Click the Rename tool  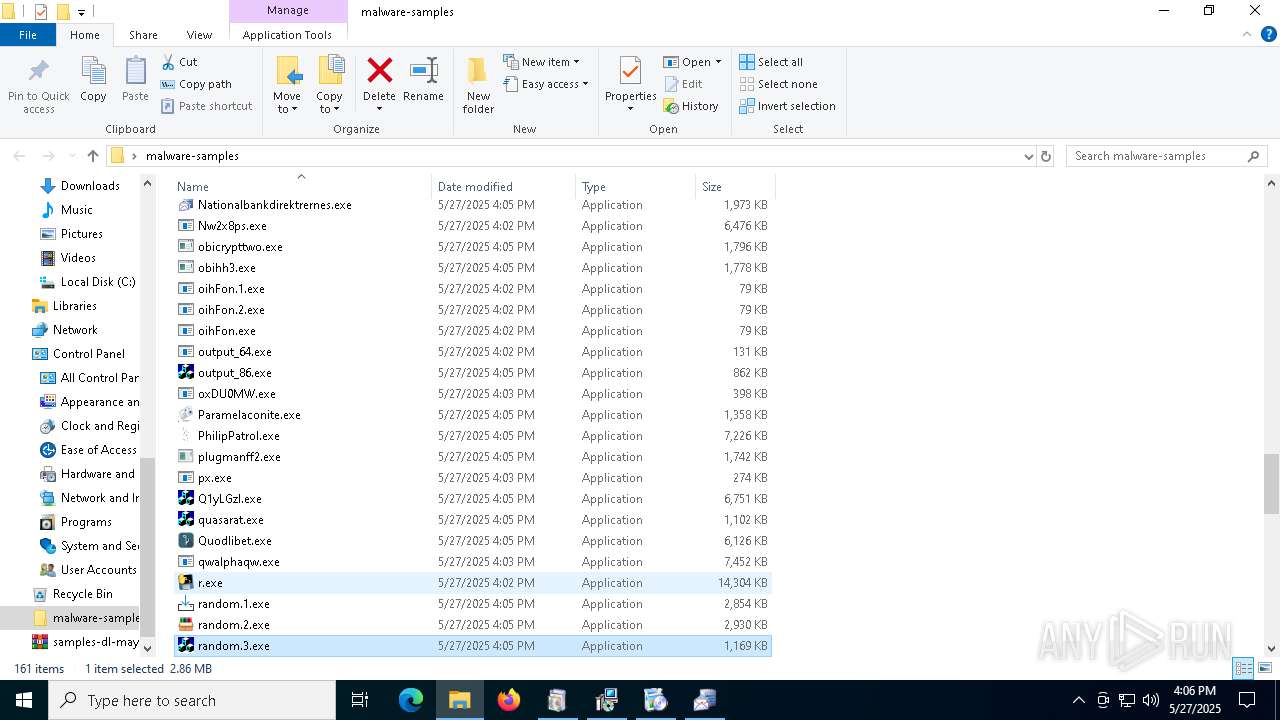coord(423,80)
